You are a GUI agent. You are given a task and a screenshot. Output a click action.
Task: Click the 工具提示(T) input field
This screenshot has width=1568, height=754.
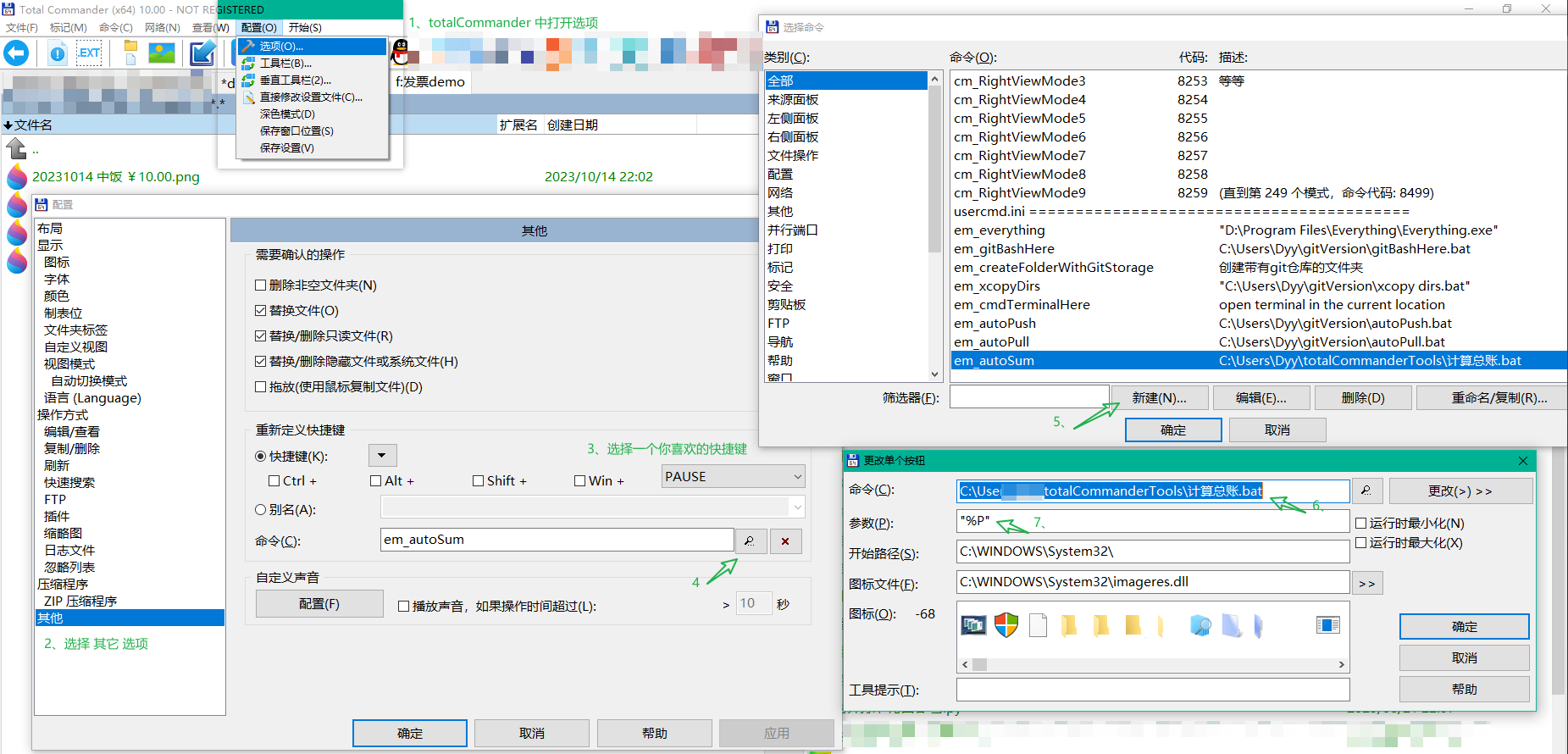(1153, 690)
